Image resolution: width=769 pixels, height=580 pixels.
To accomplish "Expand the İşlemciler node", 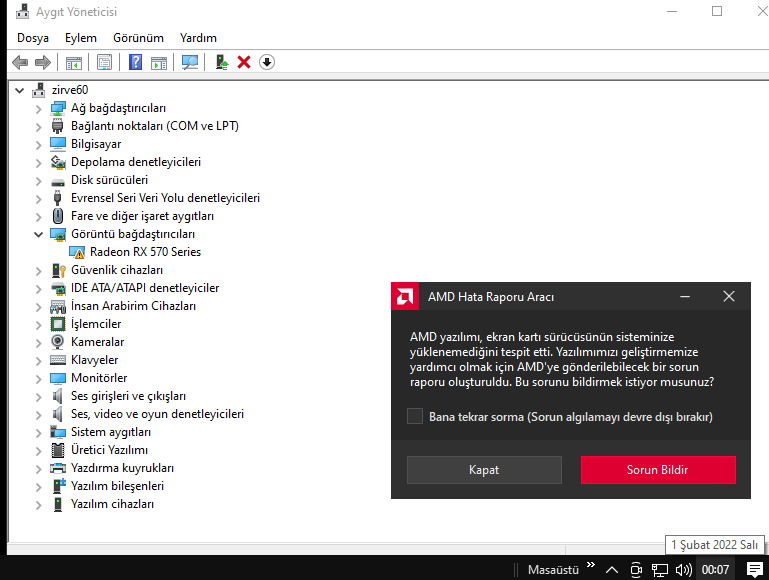I will pyautogui.click(x=38, y=325).
